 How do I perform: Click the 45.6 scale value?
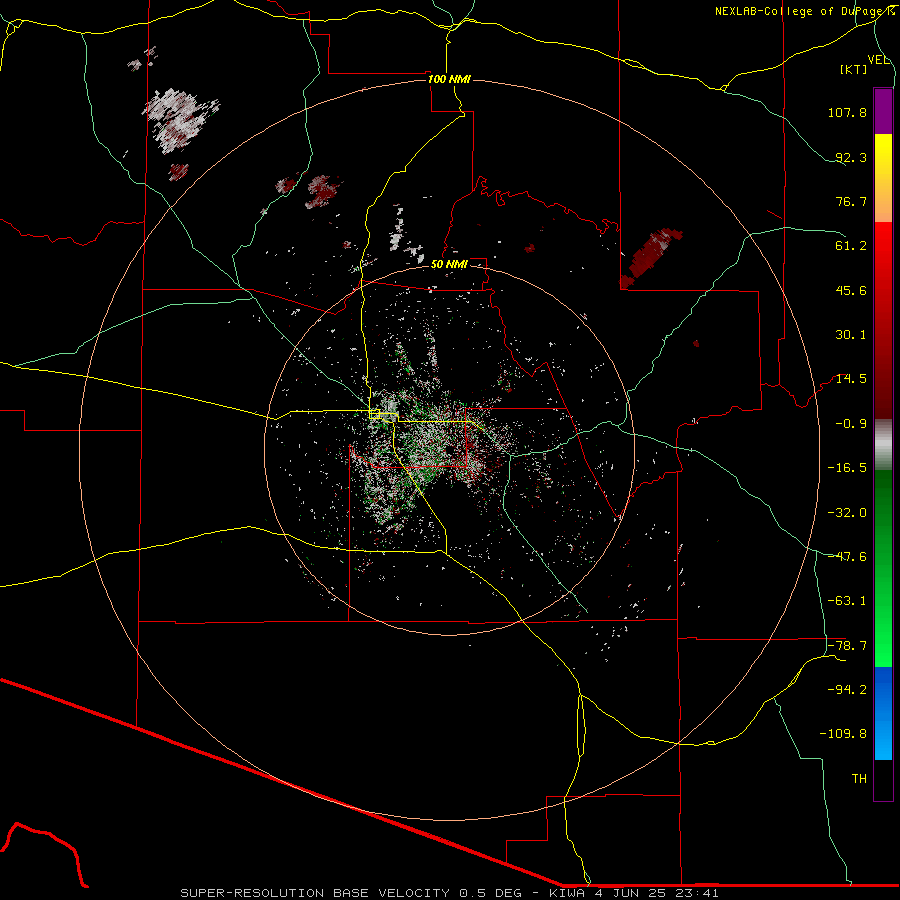point(851,290)
